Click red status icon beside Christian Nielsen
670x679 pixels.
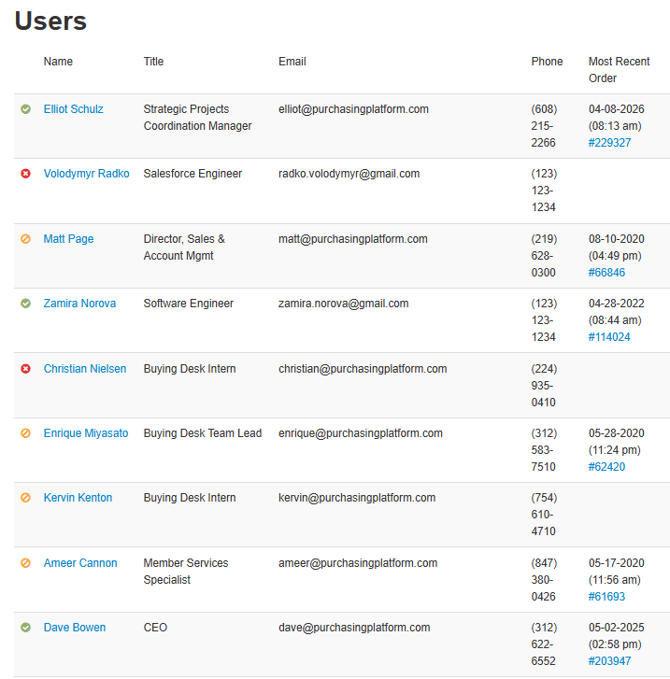tap(26, 369)
